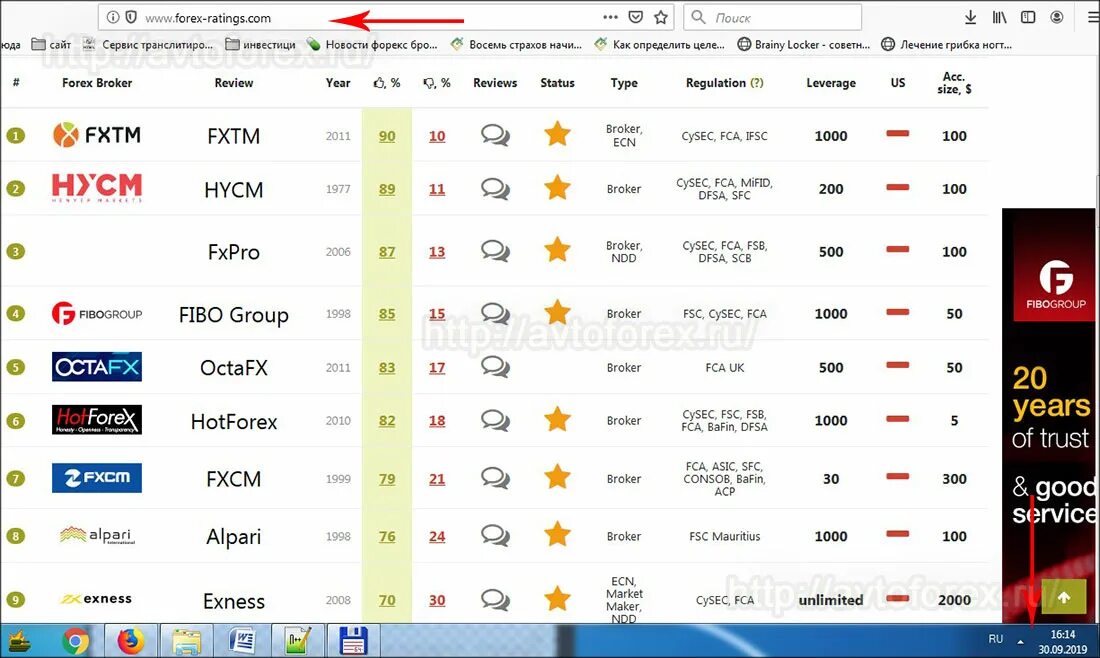Click the HotForex logo

point(97,419)
